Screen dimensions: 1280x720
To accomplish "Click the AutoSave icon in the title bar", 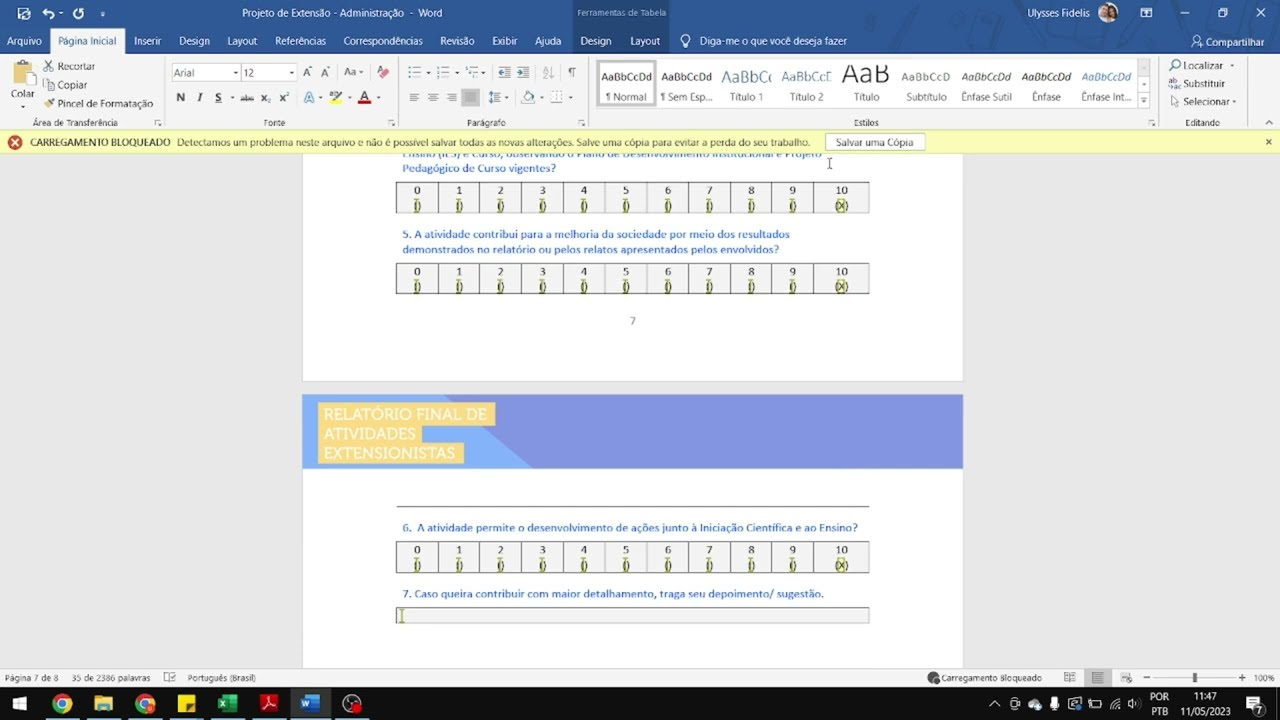I will (x=23, y=13).
